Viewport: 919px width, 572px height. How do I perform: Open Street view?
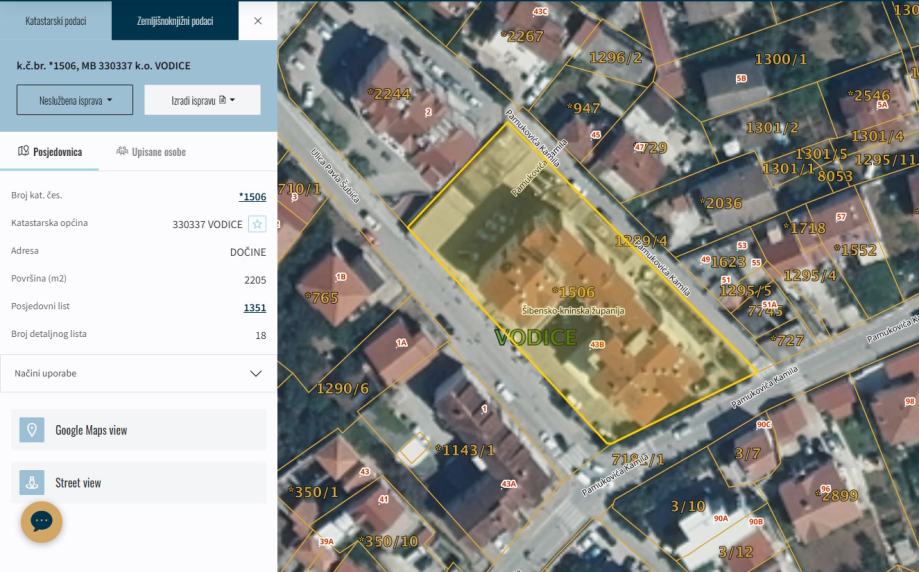pyautogui.click(x=138, y=483)
